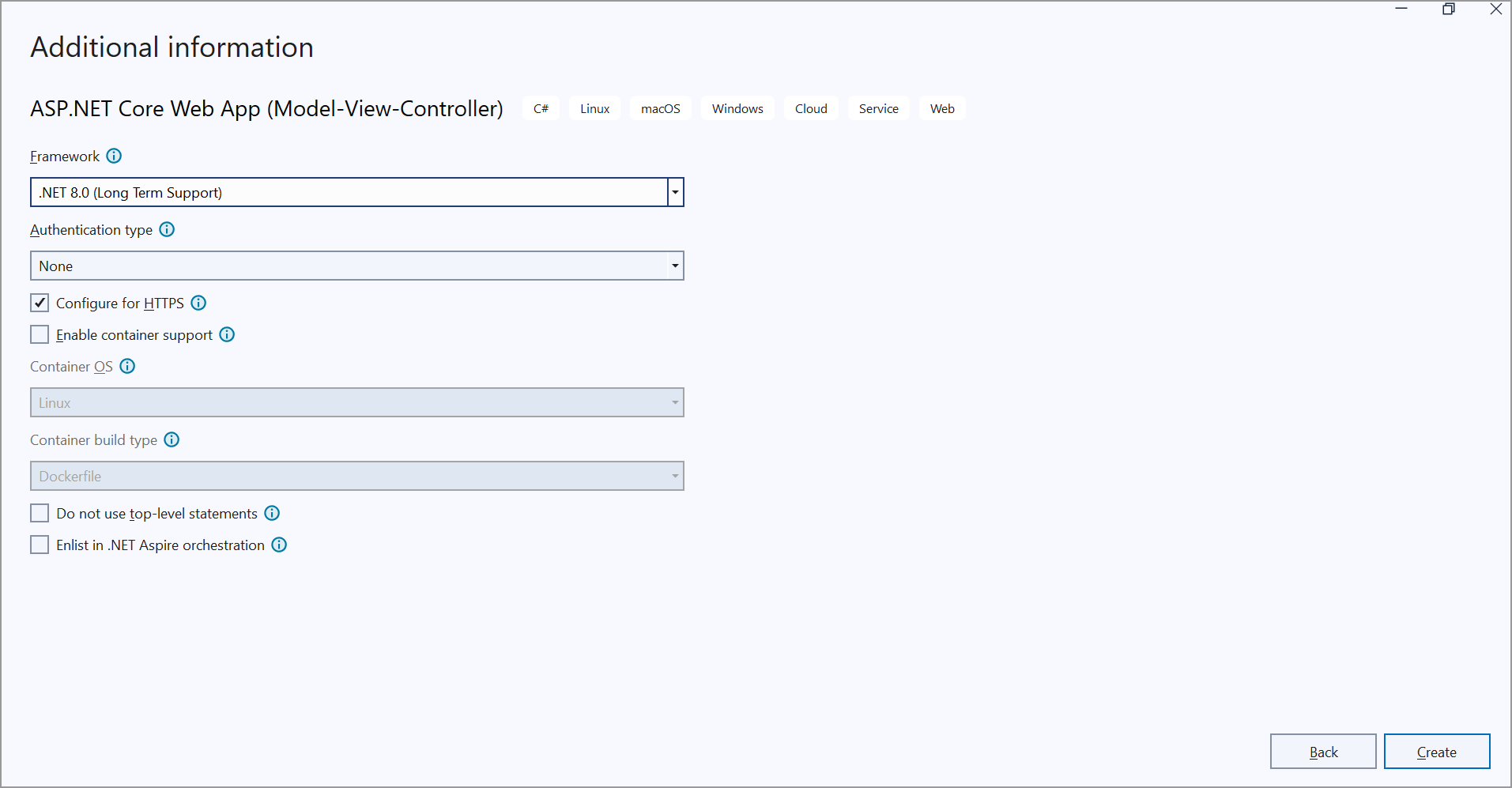Click the Container OS info icon

[127, 366]
